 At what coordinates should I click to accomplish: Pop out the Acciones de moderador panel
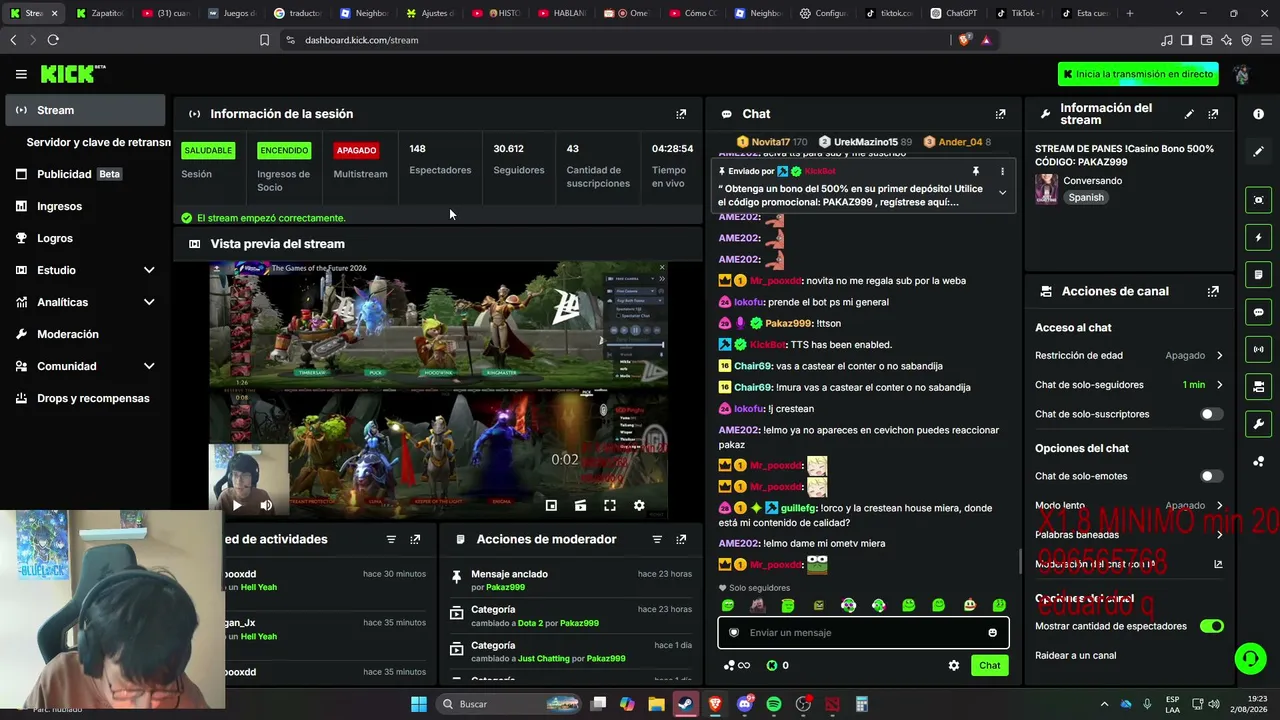coord(681,540)
